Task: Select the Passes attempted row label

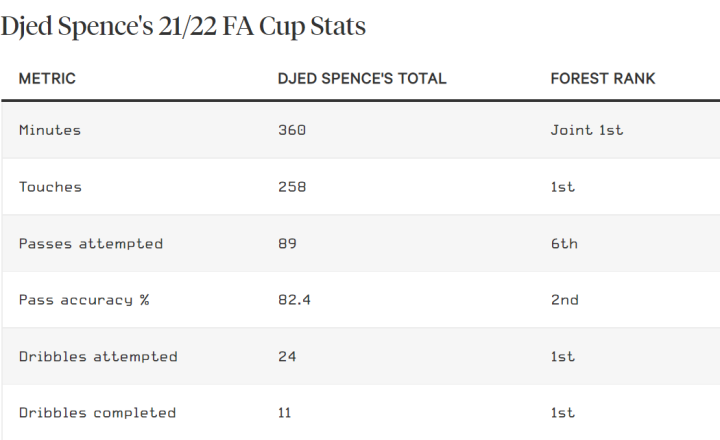Action: tap(91, 243)
